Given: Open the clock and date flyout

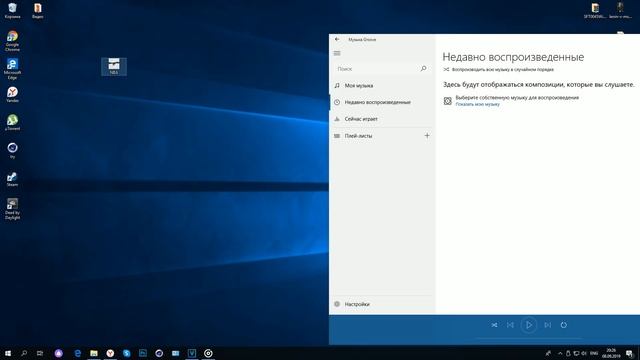Looking at the screenshot, I should 611,353.
